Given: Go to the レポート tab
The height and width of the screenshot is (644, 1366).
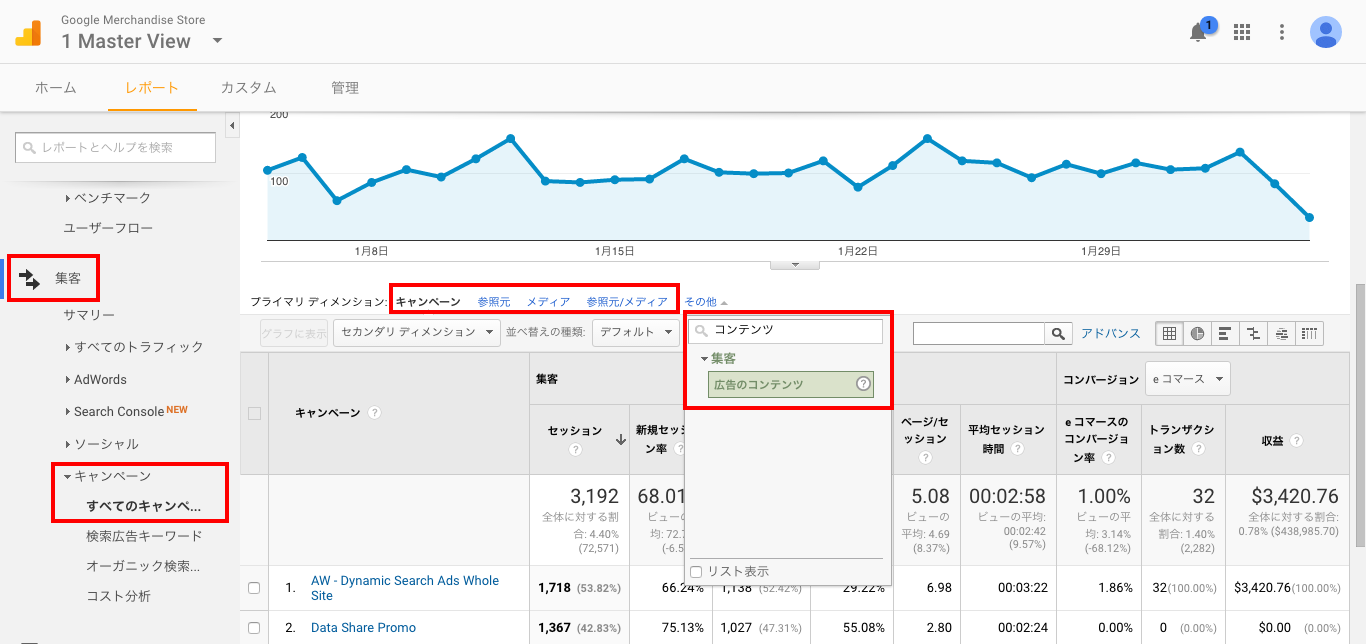Looking at the screenshot, I should [152, 88].
